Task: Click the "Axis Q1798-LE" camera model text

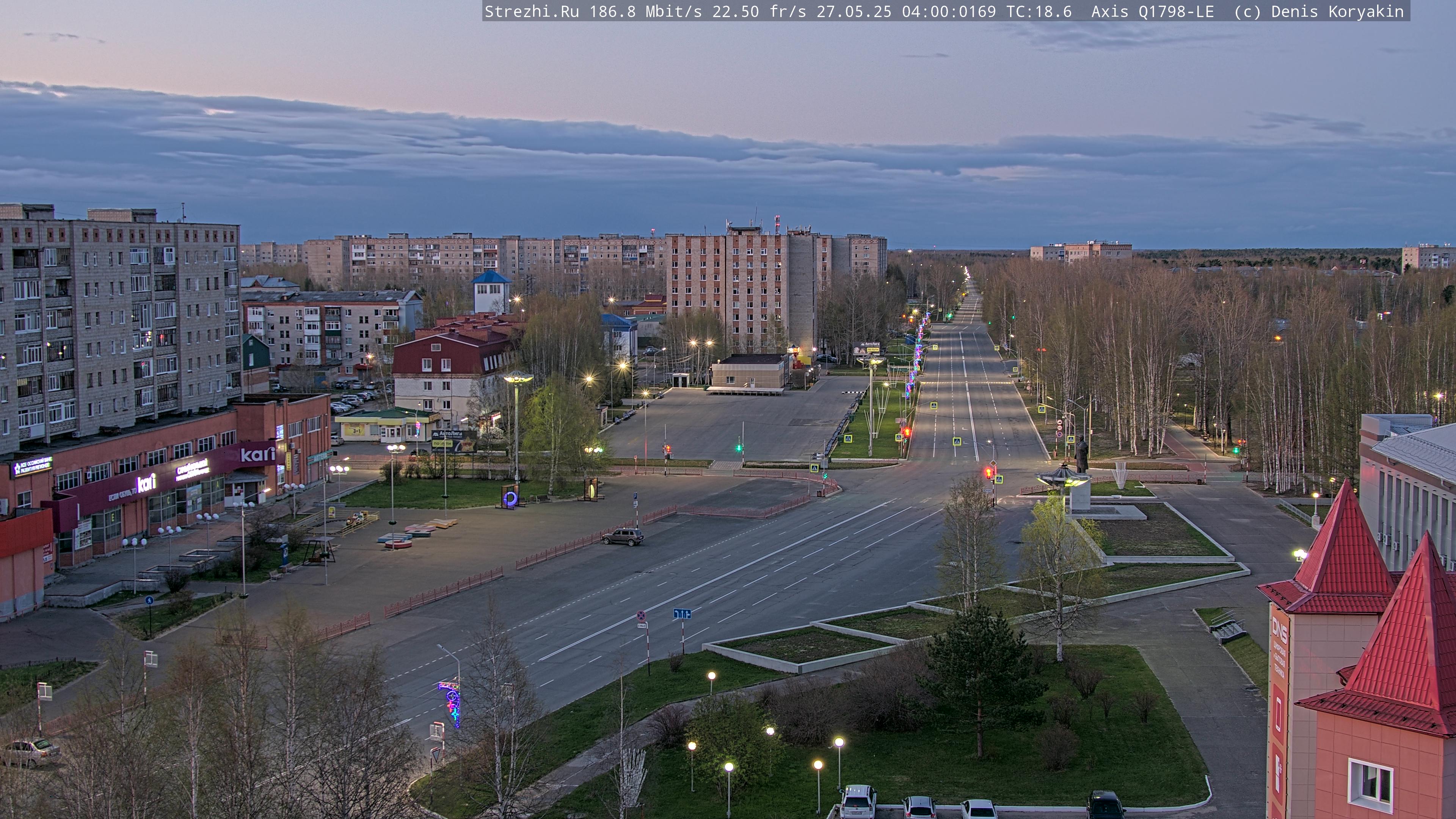Action: 1153,12
